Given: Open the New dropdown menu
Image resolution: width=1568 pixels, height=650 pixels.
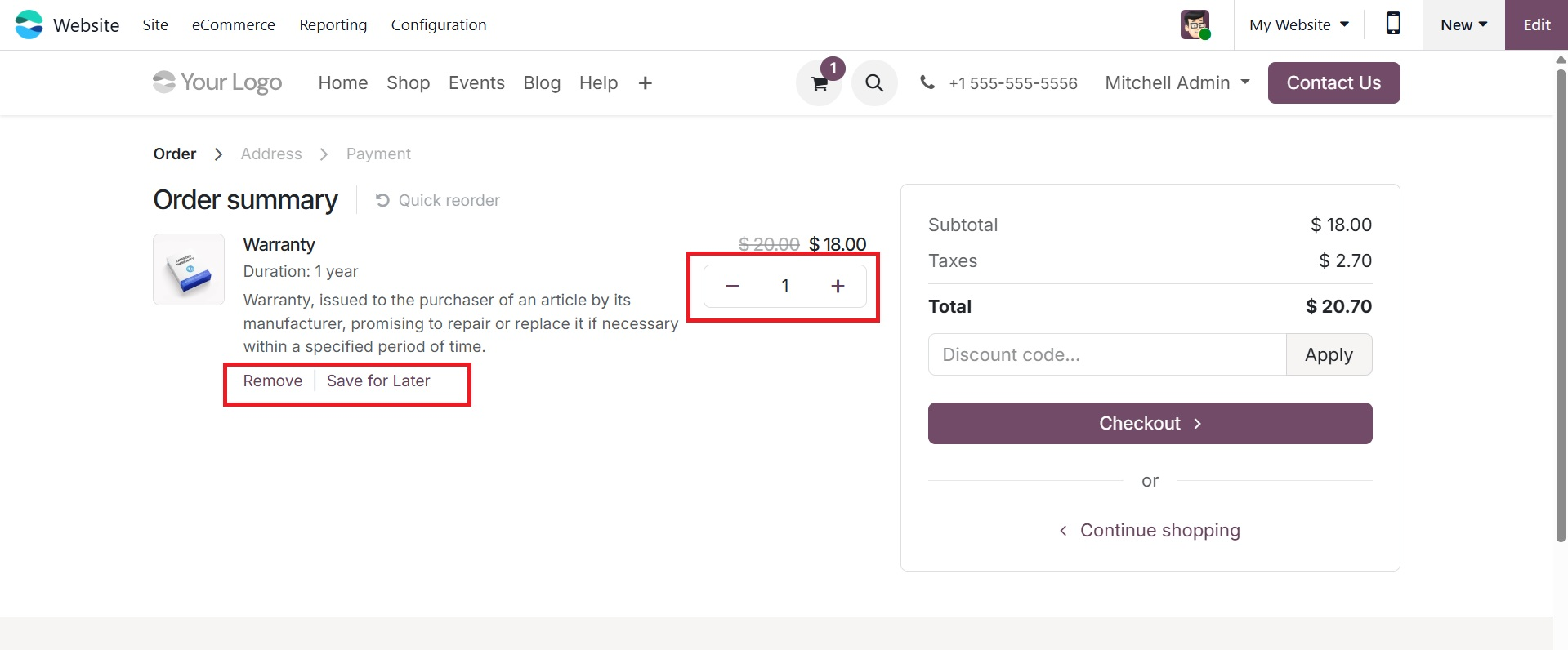Looking at the screenshot, I should pyautogui.click(x=1463, y=24).
